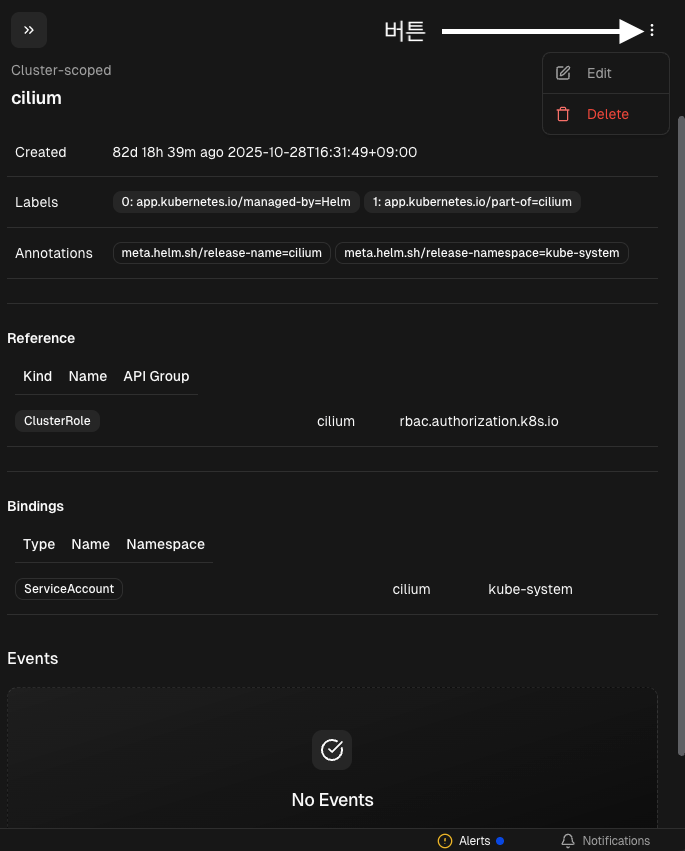Screen dimensions: 685x851
Task: Click the Edit pencil icon
Action: (563, 73)
